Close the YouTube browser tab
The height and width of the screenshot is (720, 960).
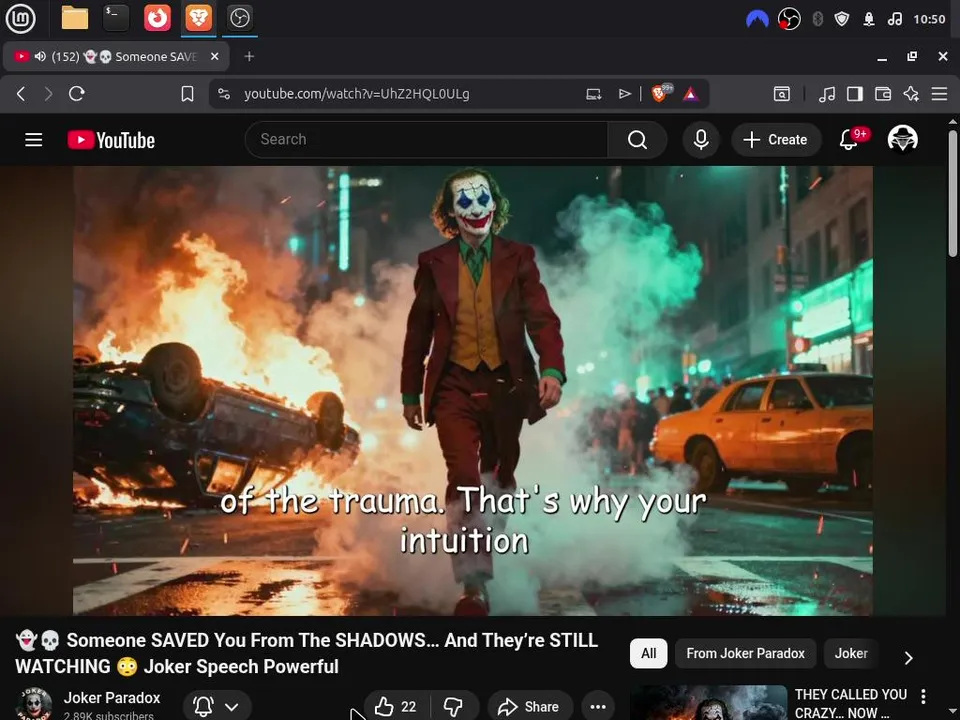click(x=214, y=56)
